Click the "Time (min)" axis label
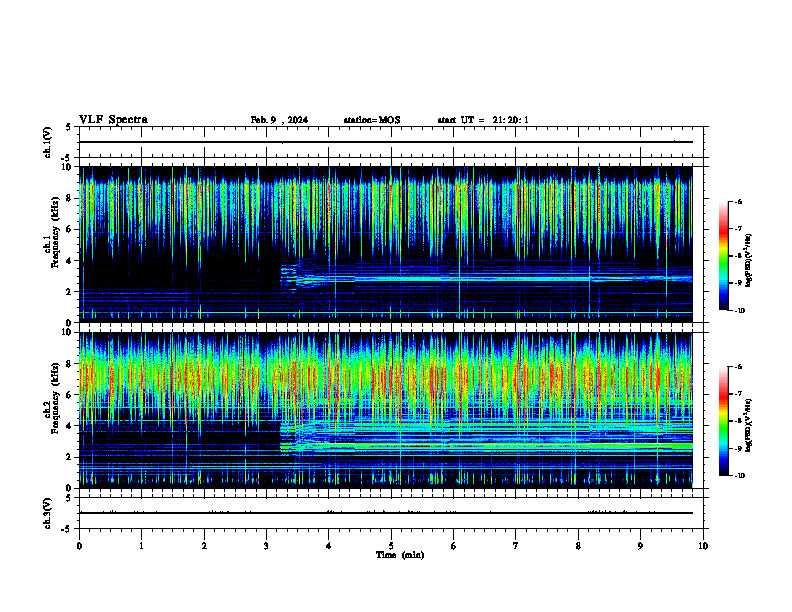 pyautogui.click(x=400, y=555)
